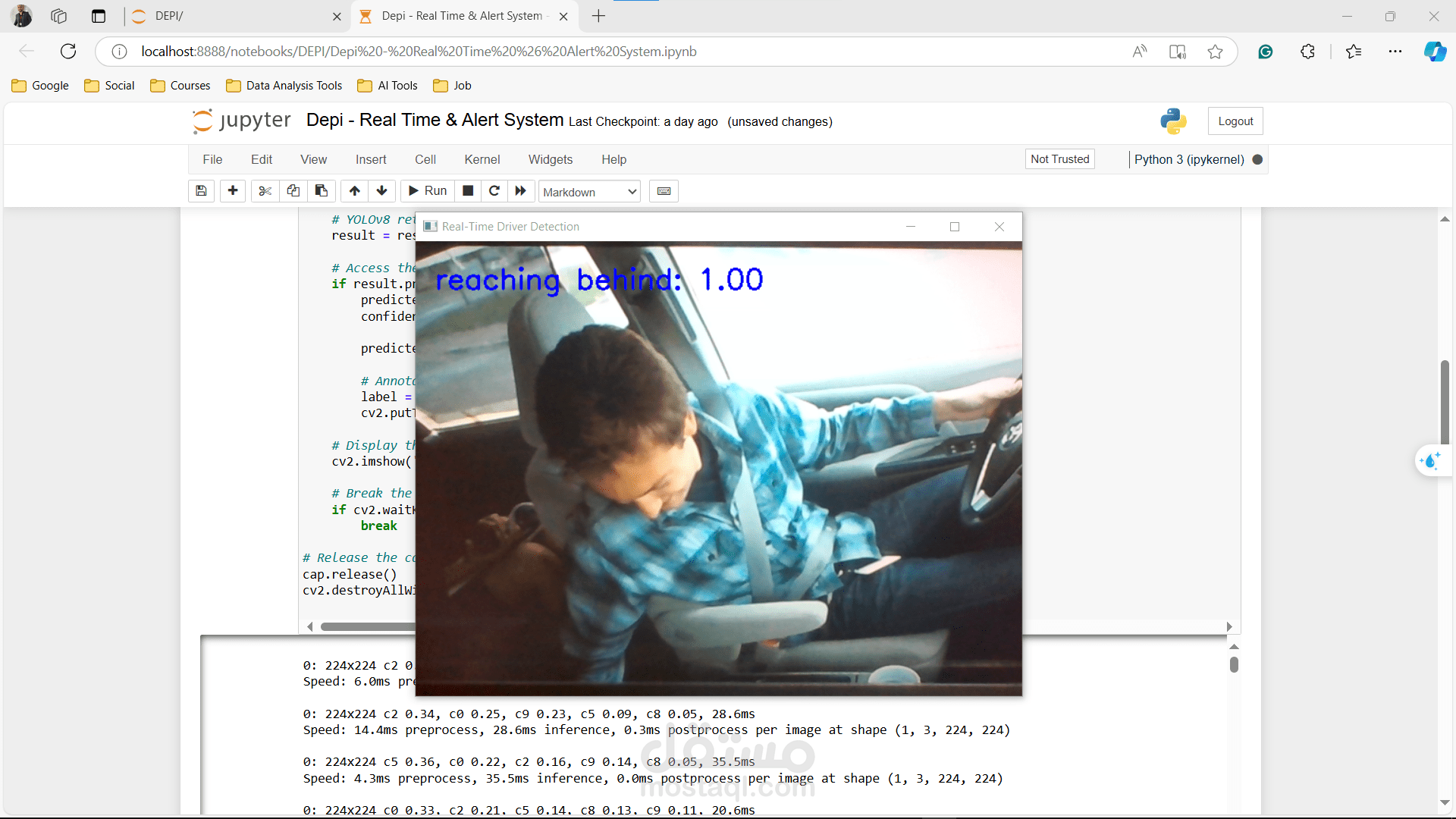The image size is (1456, 819).
Task: Open the File menu
Action: 212,159
